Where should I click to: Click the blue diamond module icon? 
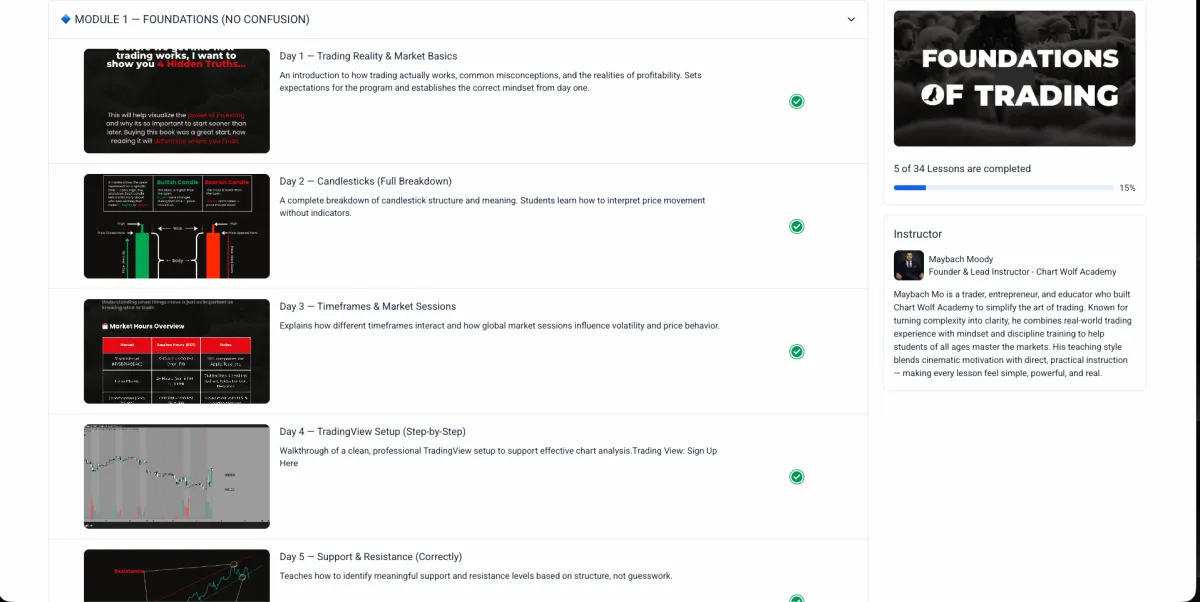click(66, 19)
